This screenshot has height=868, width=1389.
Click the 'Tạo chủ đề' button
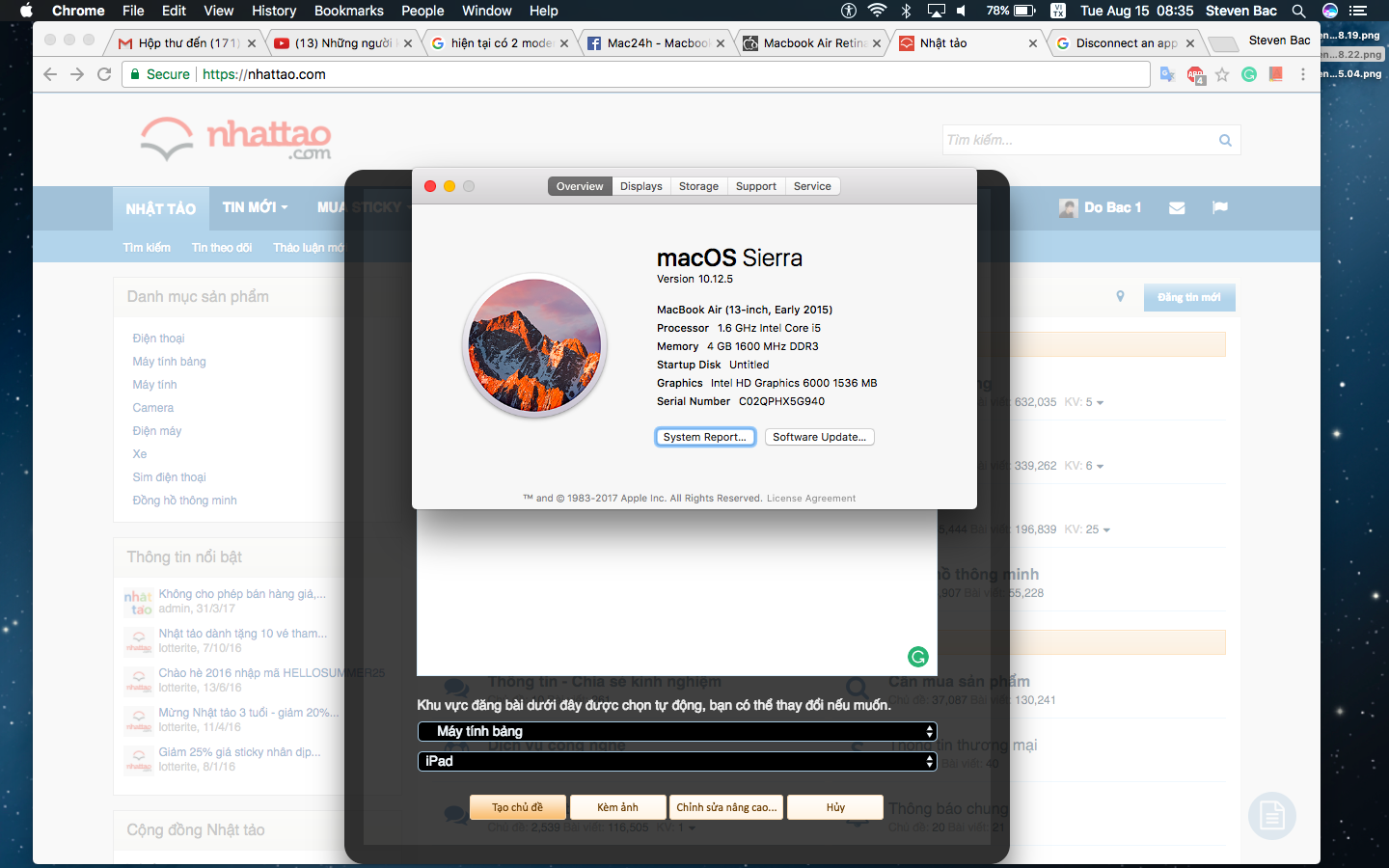tap(517, 807)
